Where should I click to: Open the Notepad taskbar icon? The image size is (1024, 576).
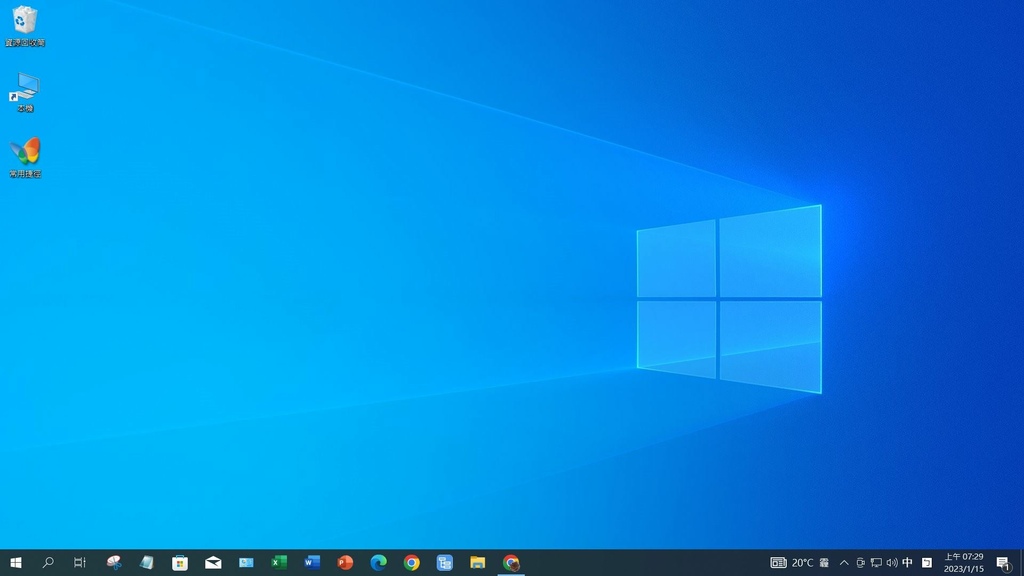click(x=146, y=562)
